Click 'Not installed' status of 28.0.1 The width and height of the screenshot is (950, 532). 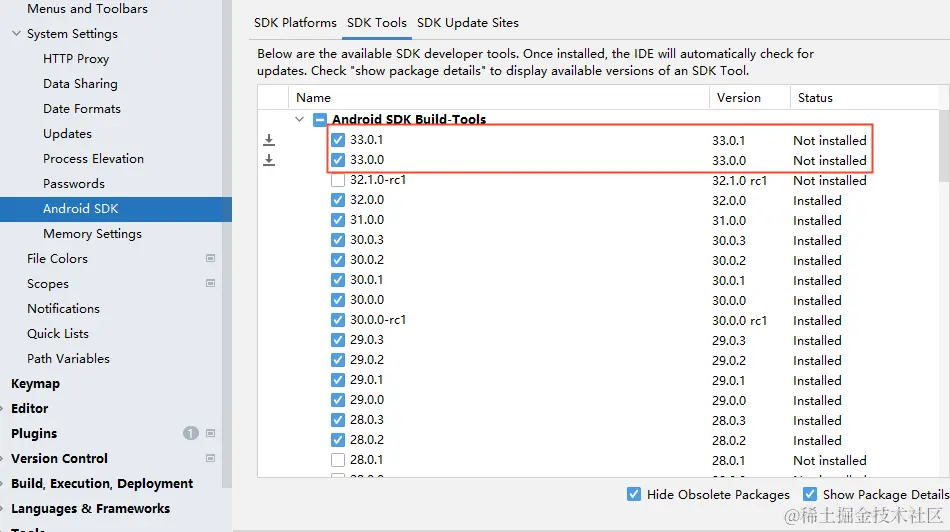[830, 461]
